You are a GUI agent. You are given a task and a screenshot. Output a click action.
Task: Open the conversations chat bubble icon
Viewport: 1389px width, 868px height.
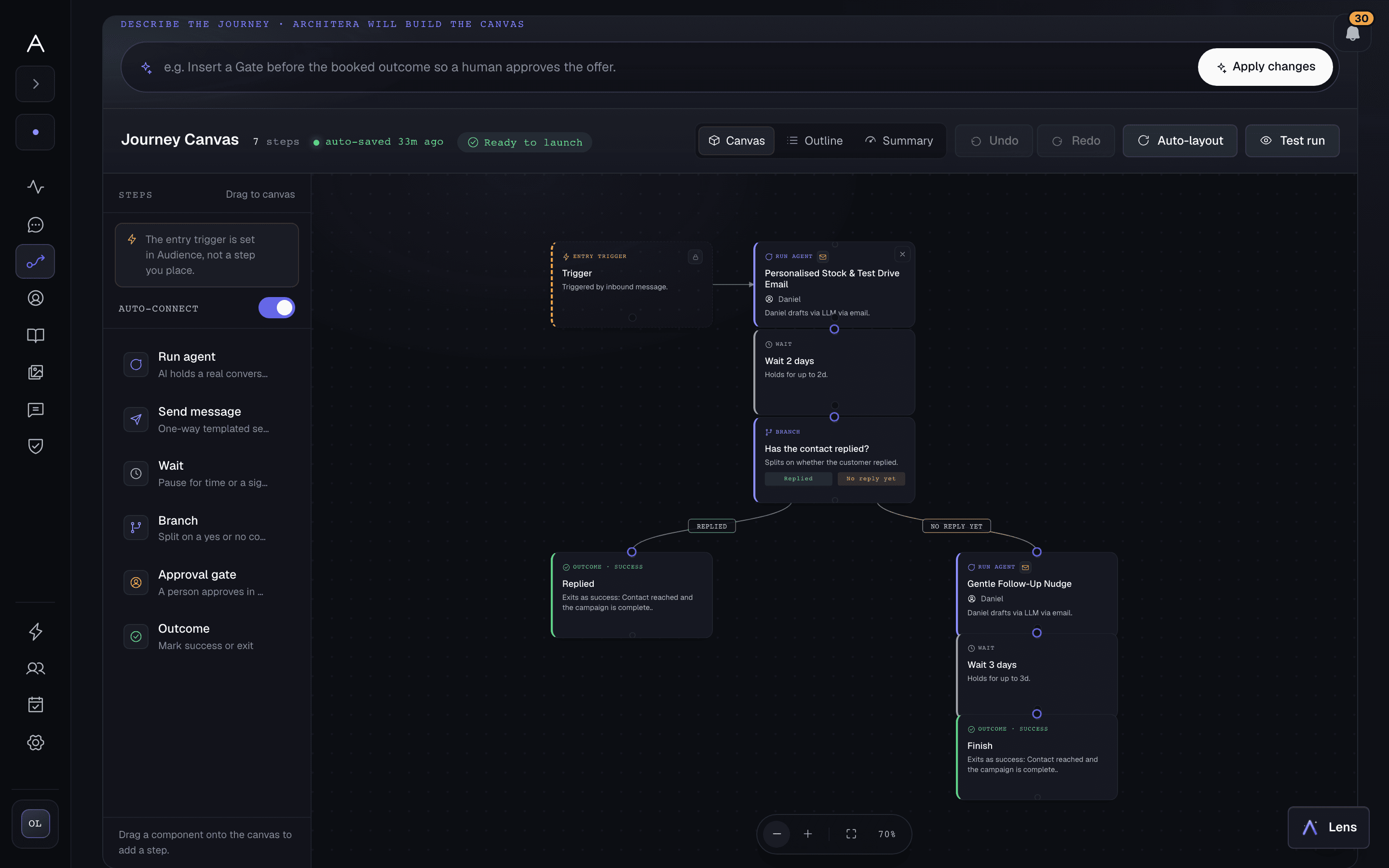(x=36, y=224)
